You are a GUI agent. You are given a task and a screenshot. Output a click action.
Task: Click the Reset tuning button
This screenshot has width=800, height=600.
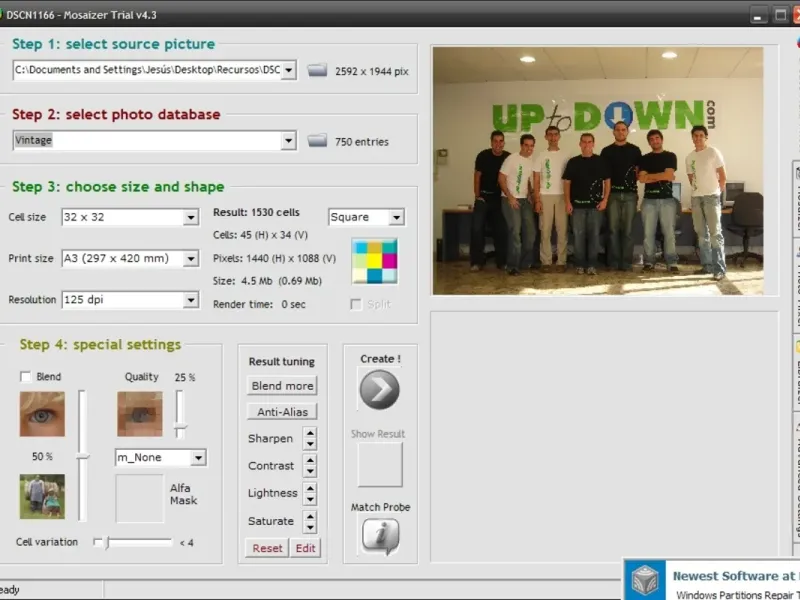point(267,548)
